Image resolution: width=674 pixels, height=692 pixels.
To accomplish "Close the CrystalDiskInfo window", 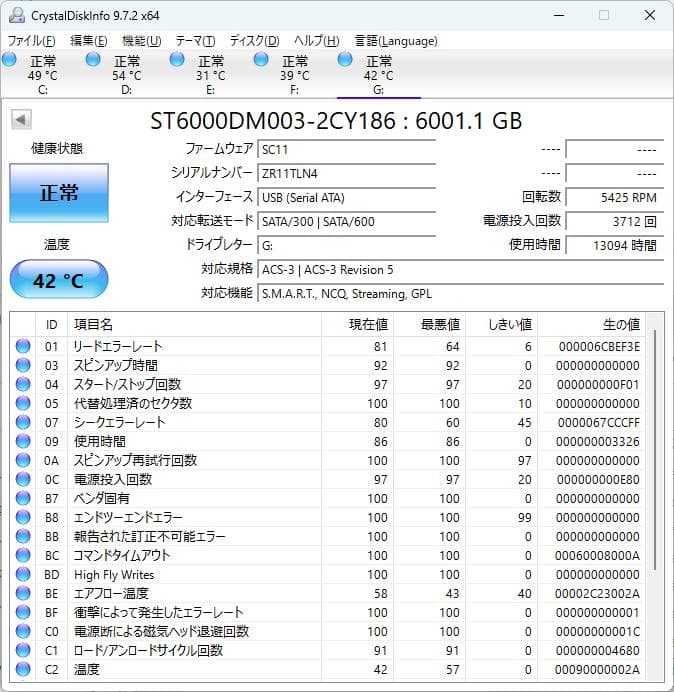I will [649, 15].
